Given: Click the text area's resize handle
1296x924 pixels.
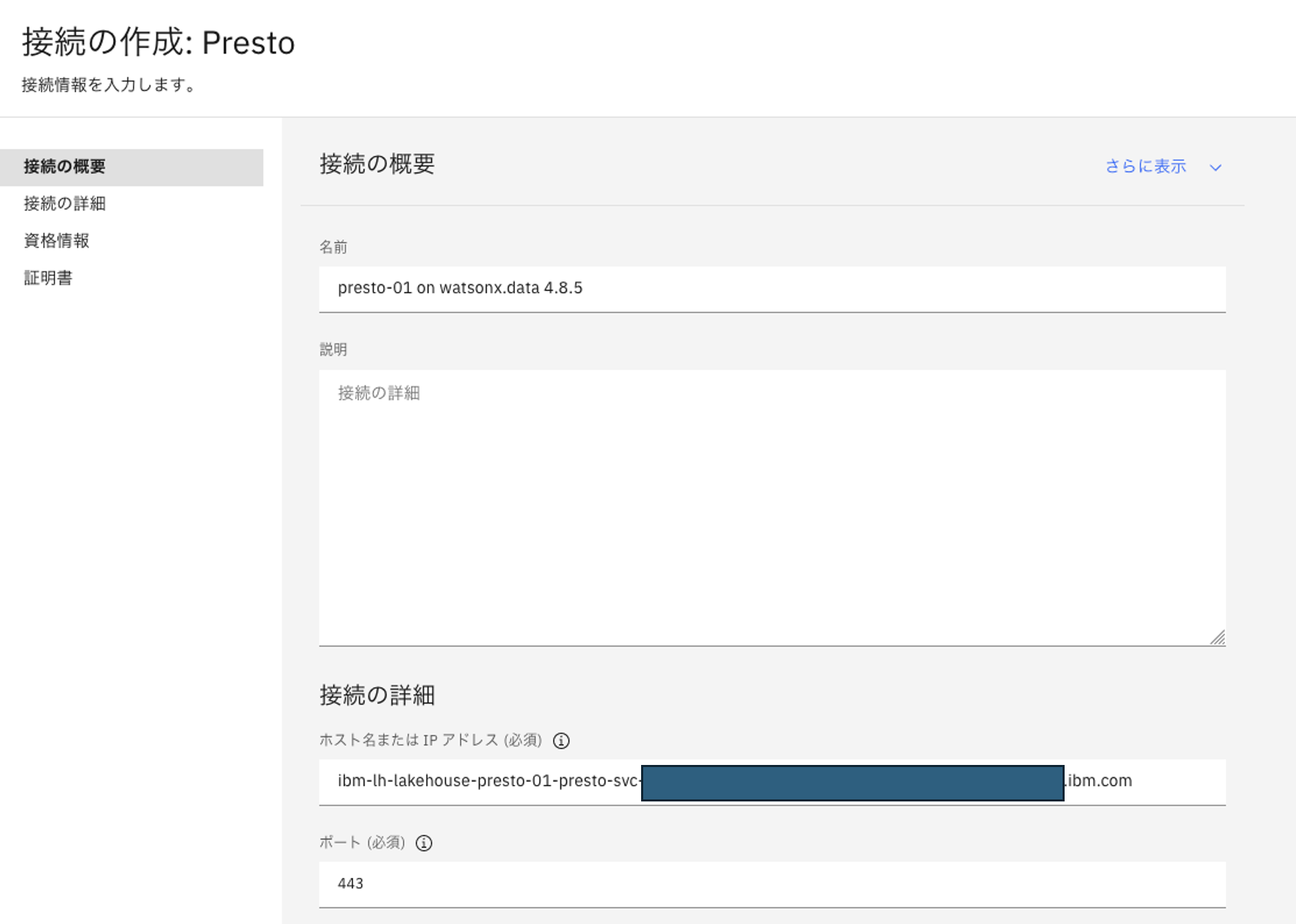Looking at the screenshot, I should [1217, 638].
